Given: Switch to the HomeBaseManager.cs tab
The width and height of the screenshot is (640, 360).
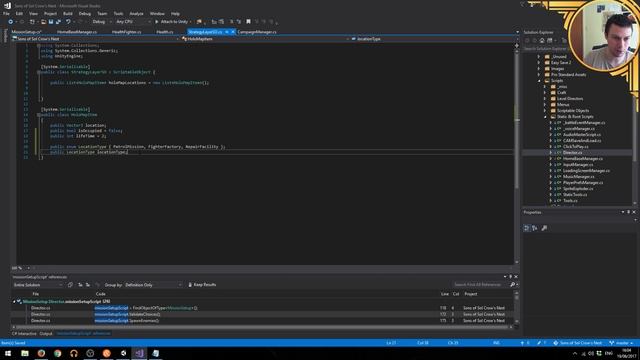Looking at the screenshot, I should point(77,32).
